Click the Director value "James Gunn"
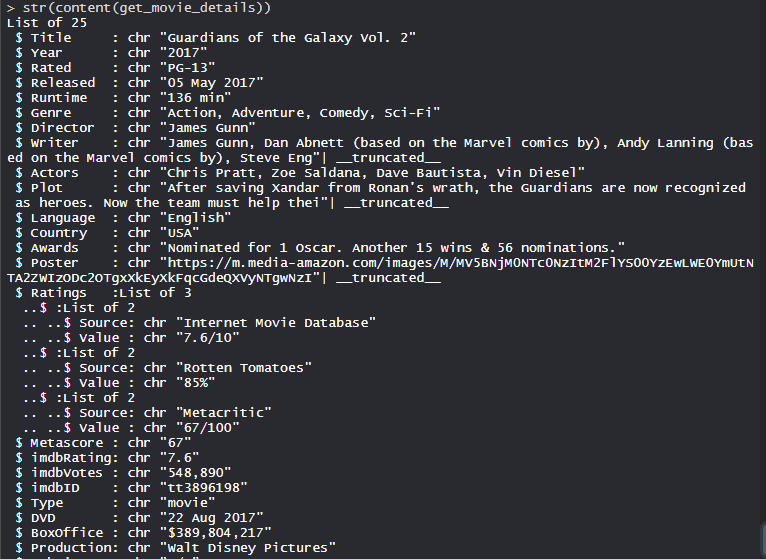766x559 pixels. tap(207, 128)
